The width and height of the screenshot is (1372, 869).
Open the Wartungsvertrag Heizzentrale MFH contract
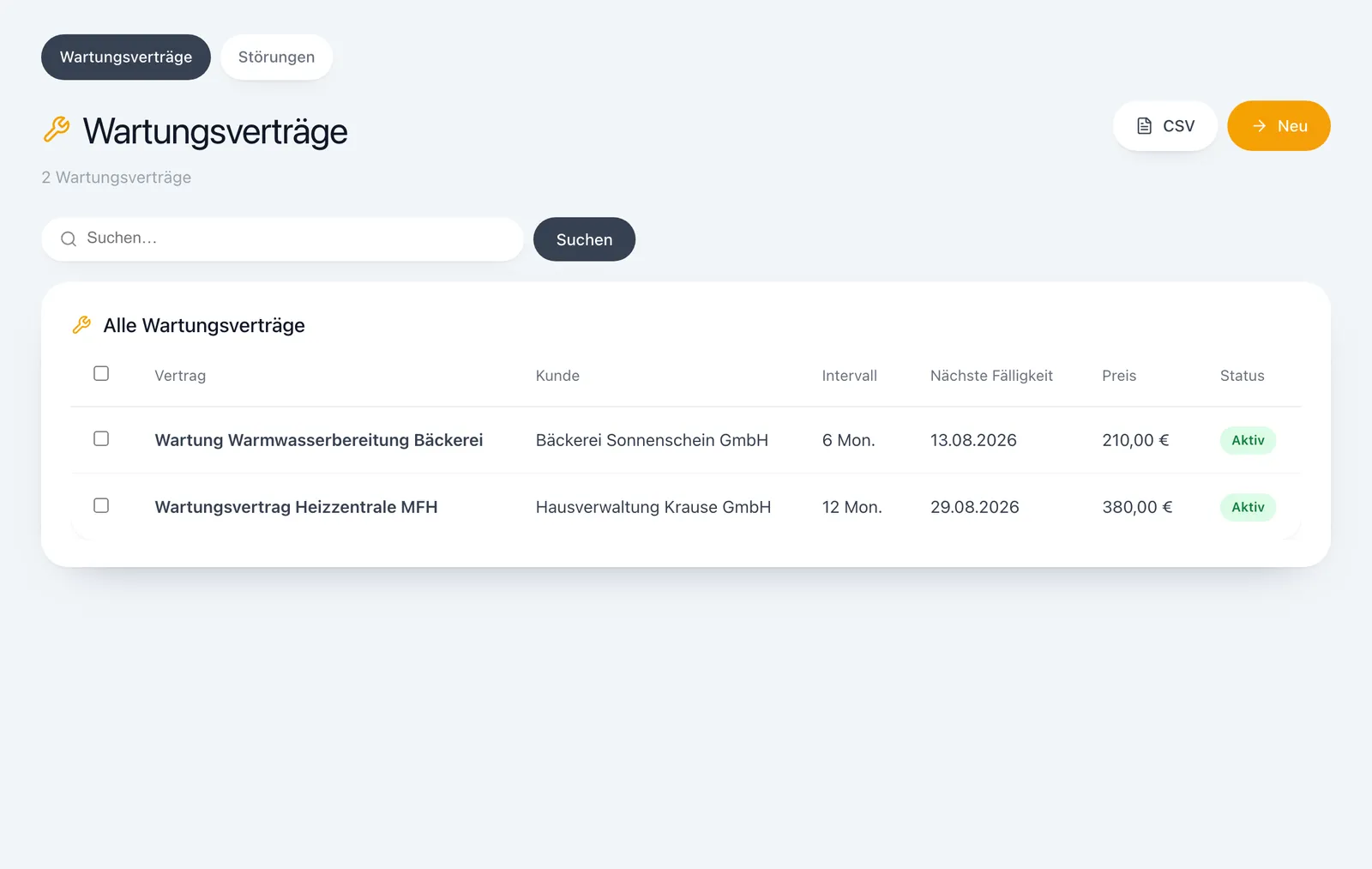(296, 507)
